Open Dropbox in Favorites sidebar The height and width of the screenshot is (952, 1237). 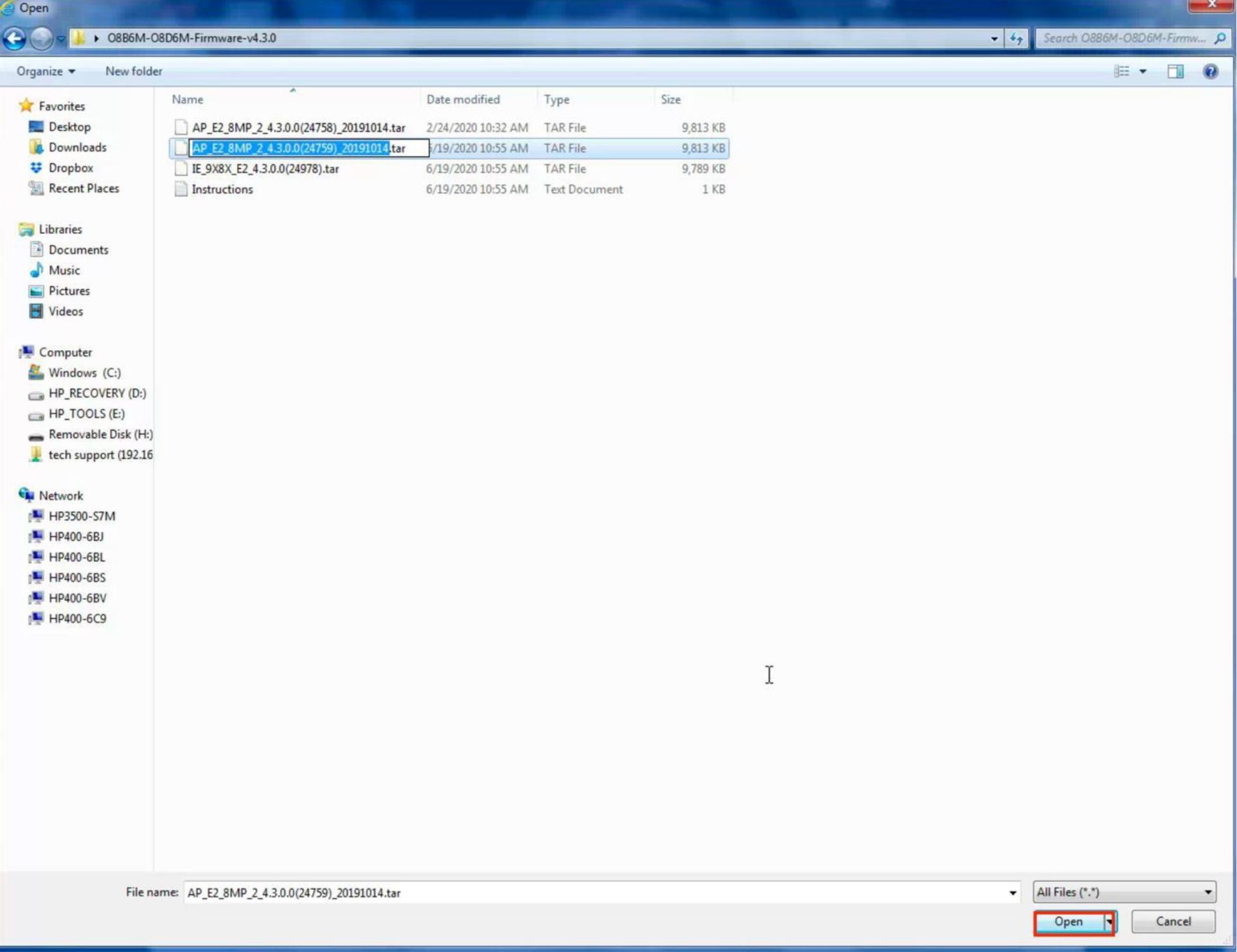click(x=70, y=168)
